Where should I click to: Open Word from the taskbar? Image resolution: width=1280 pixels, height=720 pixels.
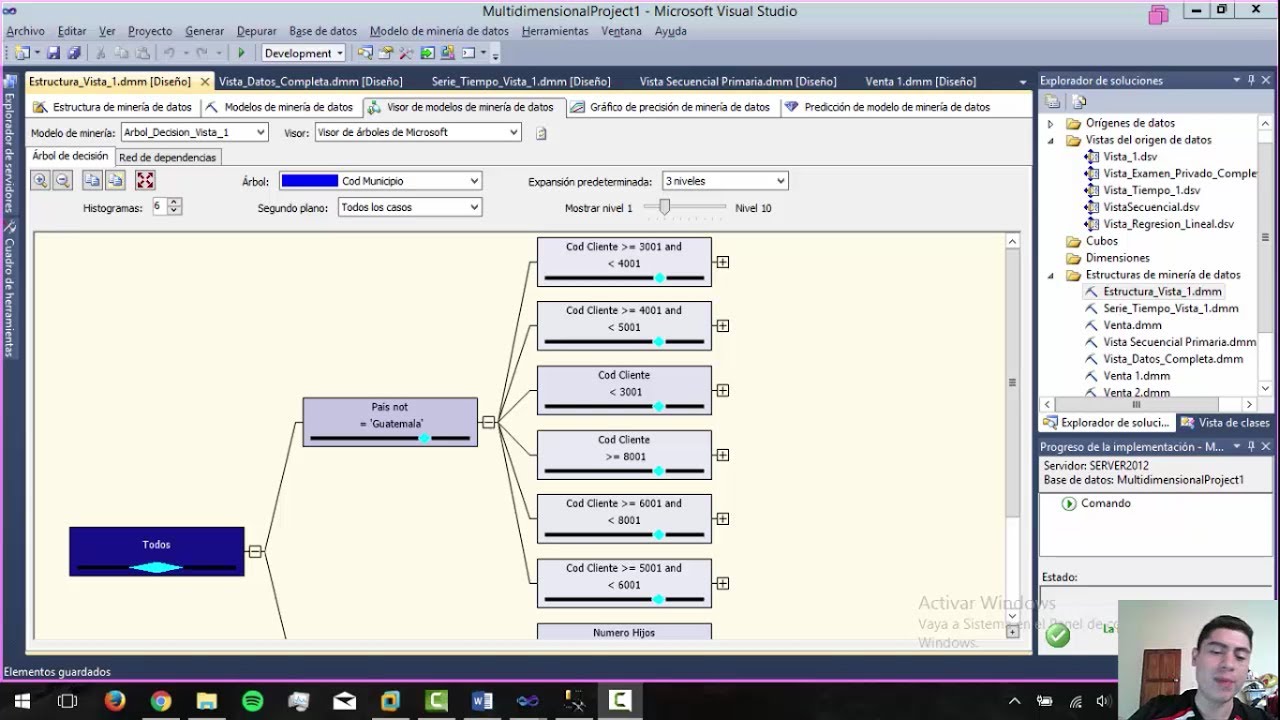click(482, 701)
